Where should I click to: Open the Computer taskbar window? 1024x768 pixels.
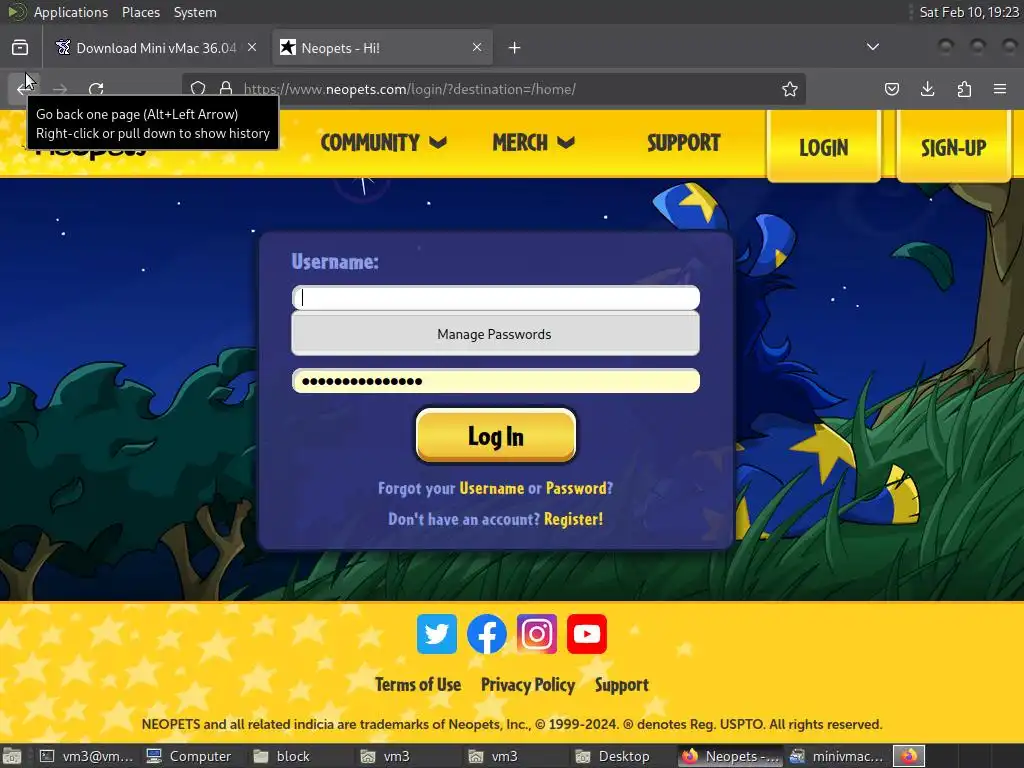[x=189, y=756]
